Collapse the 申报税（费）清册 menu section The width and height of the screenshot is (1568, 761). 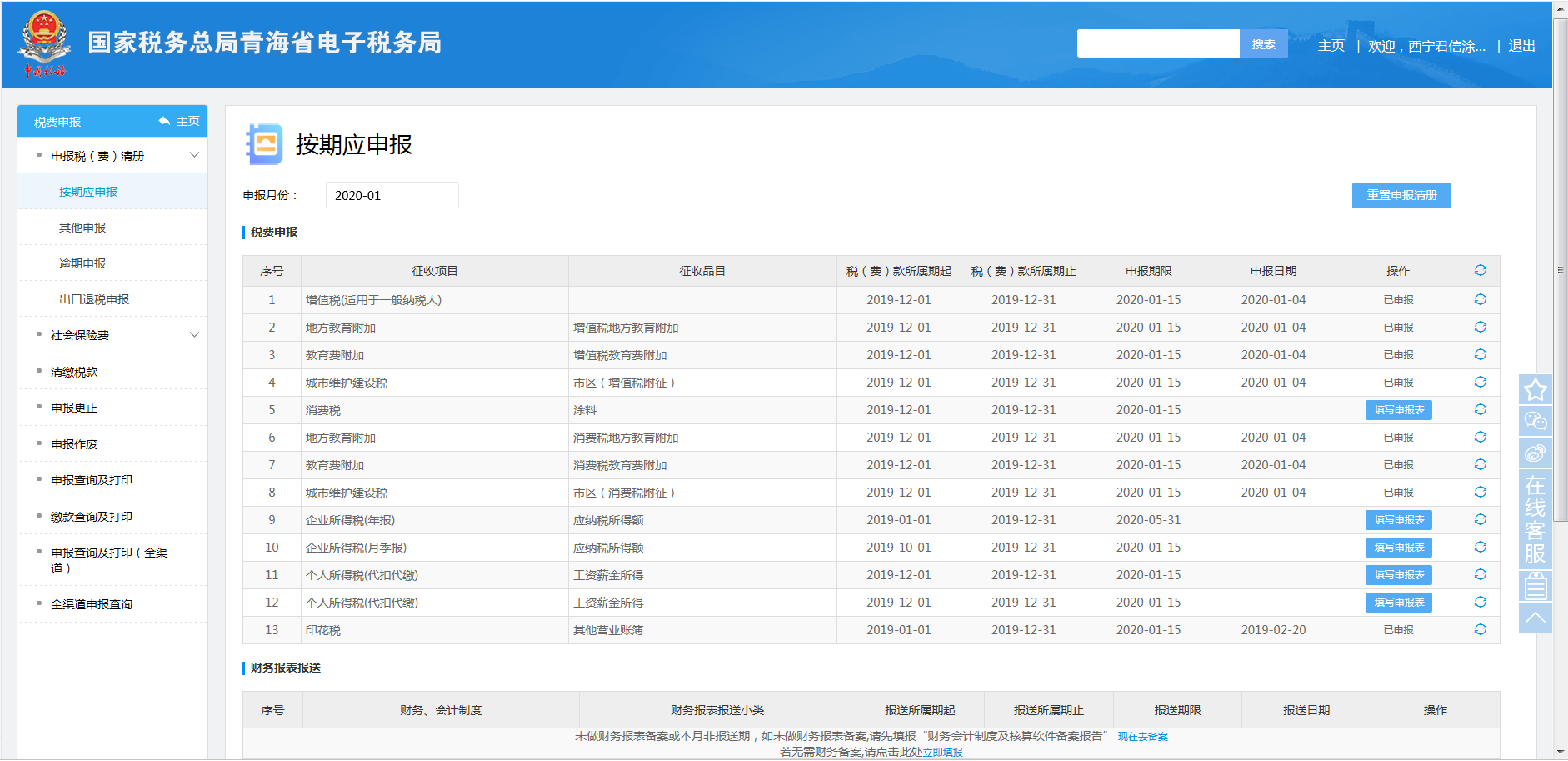[x=194, y=155]
